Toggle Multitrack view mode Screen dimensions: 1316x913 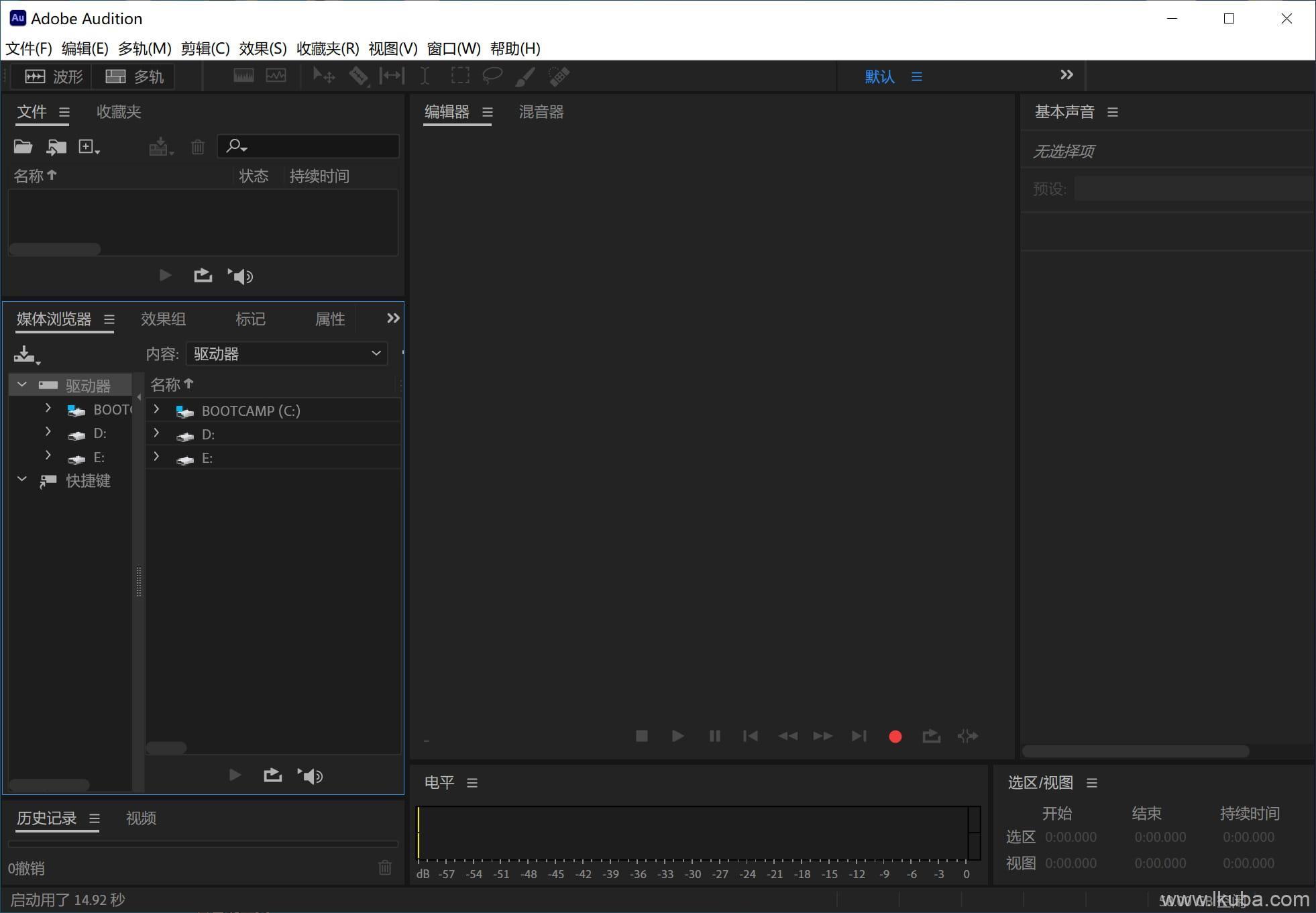(x=134, y=76)
